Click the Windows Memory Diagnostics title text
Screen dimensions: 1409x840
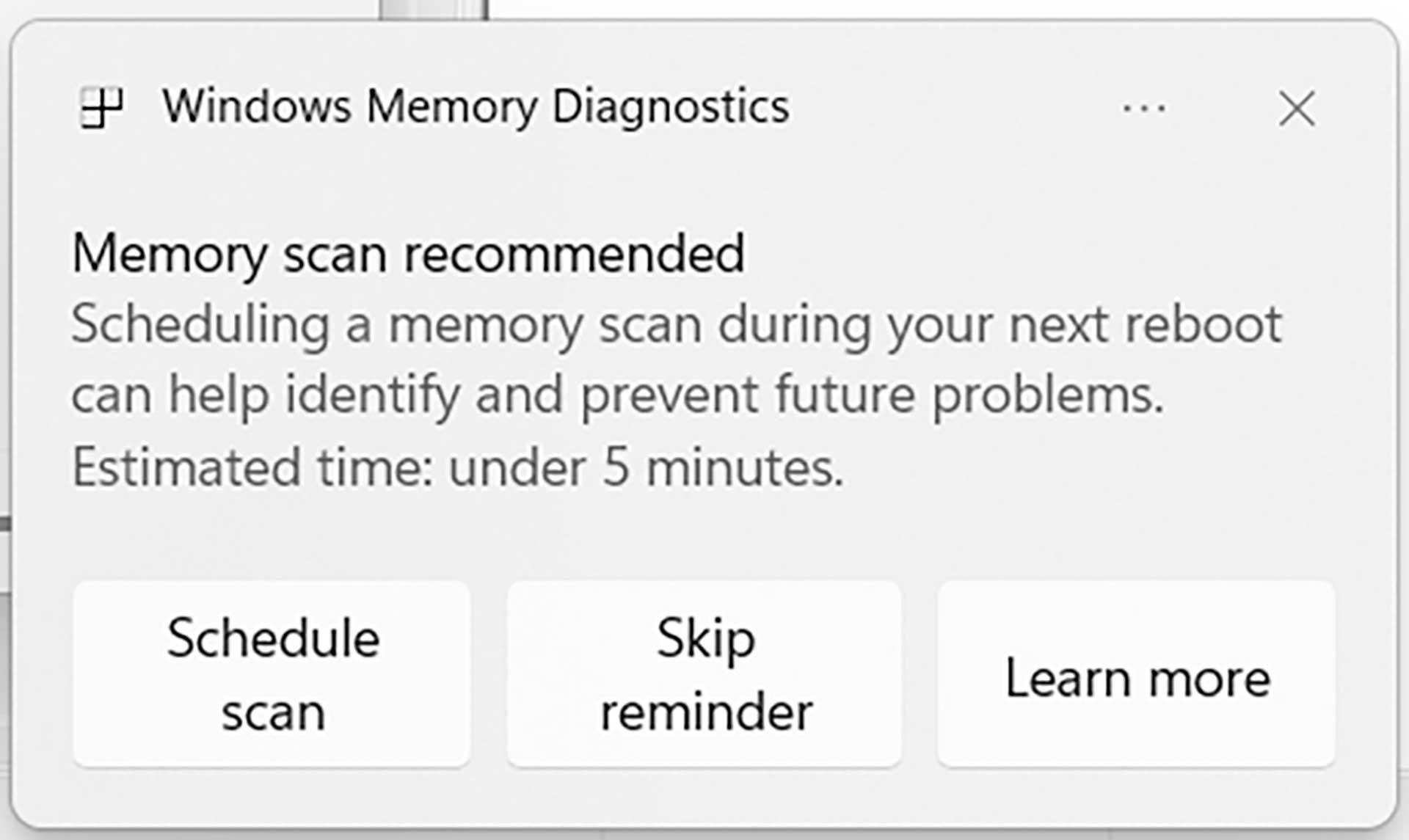[476, 106]
